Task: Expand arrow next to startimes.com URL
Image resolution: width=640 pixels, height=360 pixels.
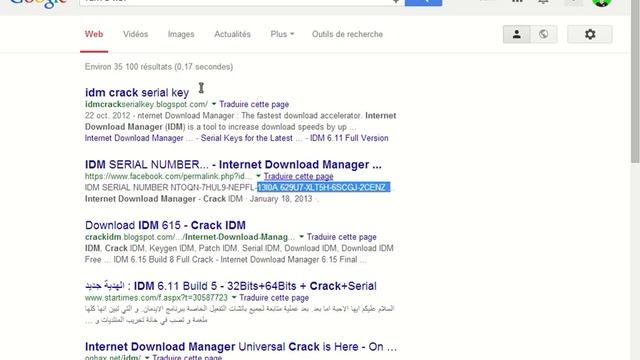Action: click(234, 298)
